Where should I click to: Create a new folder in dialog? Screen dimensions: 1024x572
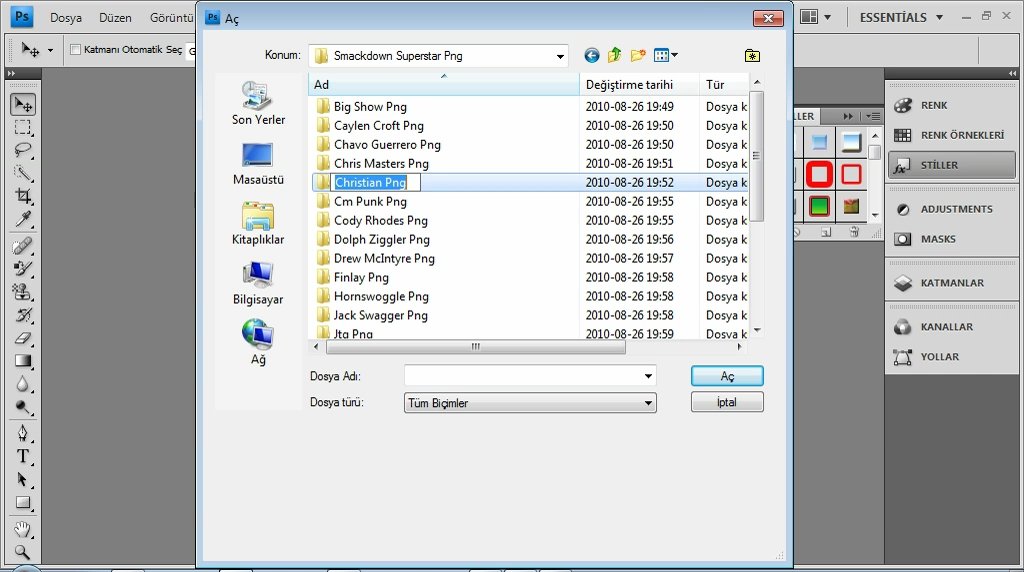638,56
